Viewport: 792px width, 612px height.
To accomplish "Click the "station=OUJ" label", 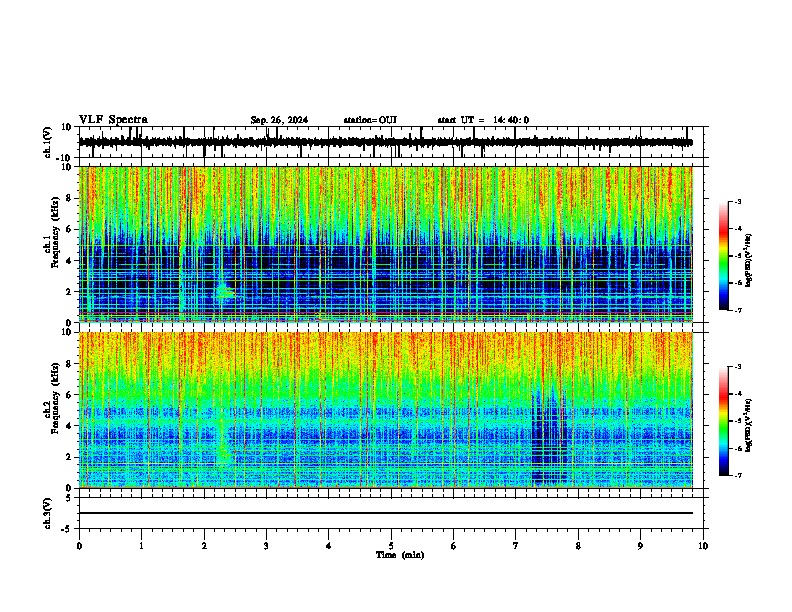I will [x=370, y=120].
